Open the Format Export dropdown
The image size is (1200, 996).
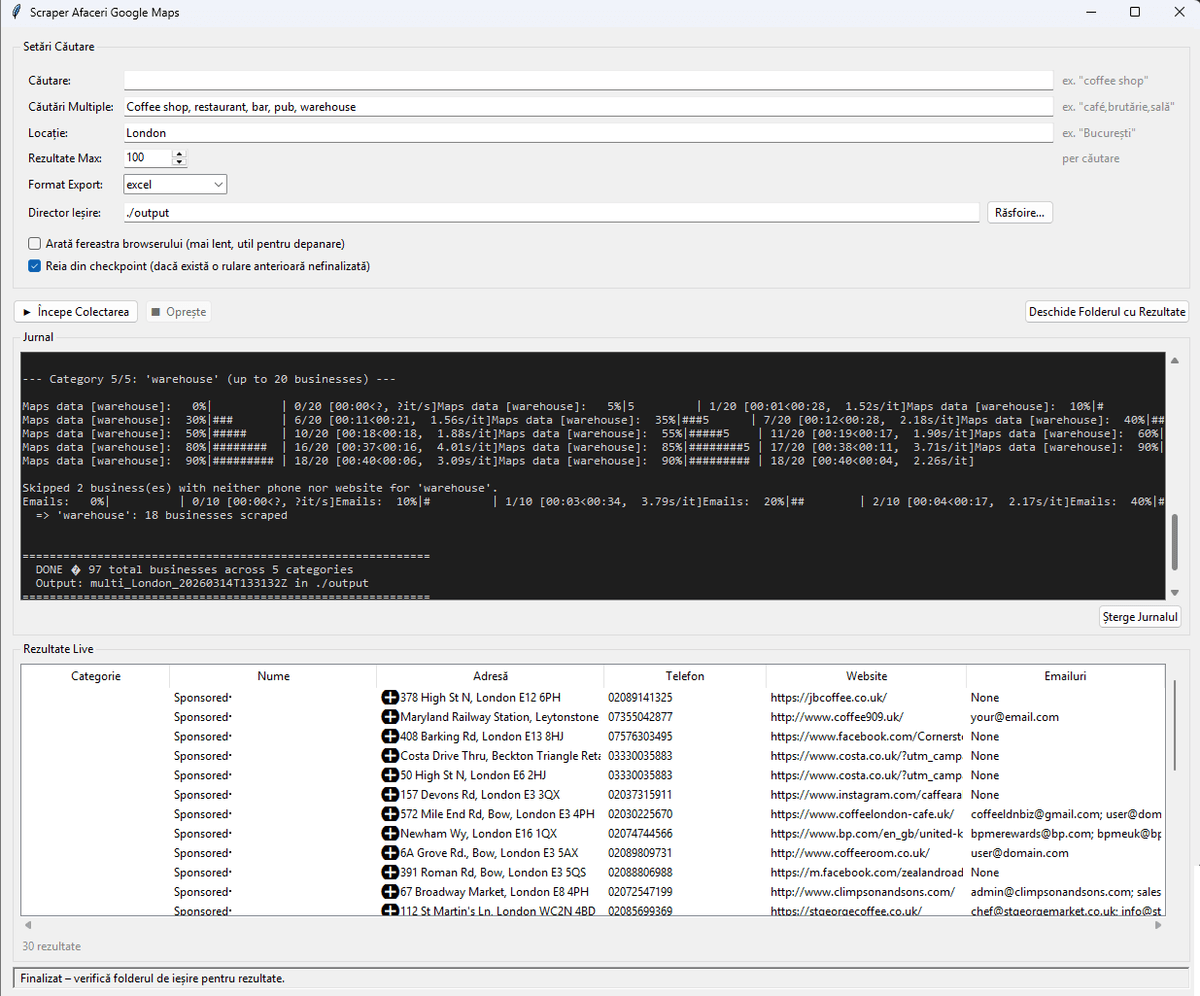click(175, 184)
